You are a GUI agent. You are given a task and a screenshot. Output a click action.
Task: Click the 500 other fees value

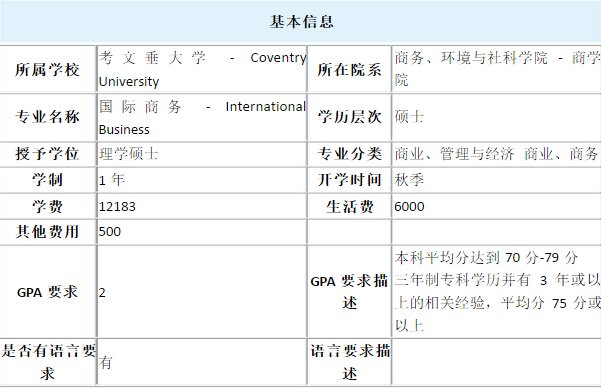(x=110, y=232)
